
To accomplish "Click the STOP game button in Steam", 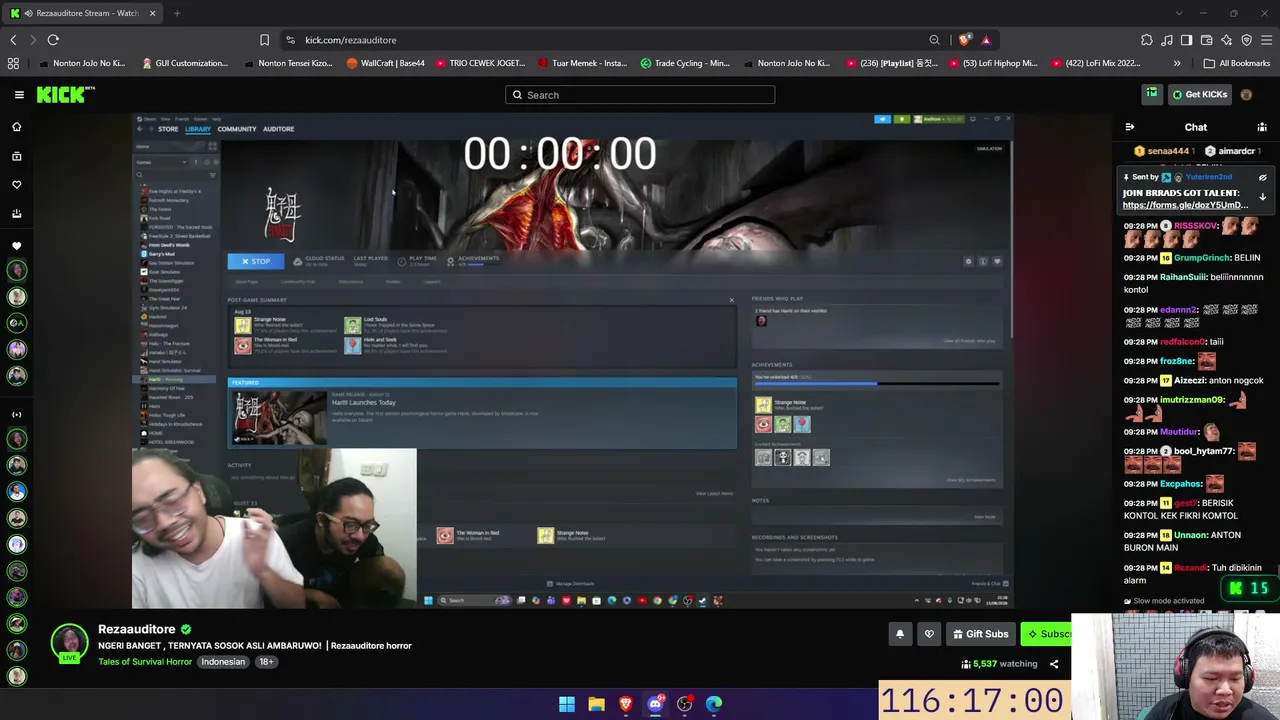I will (255, 261).
